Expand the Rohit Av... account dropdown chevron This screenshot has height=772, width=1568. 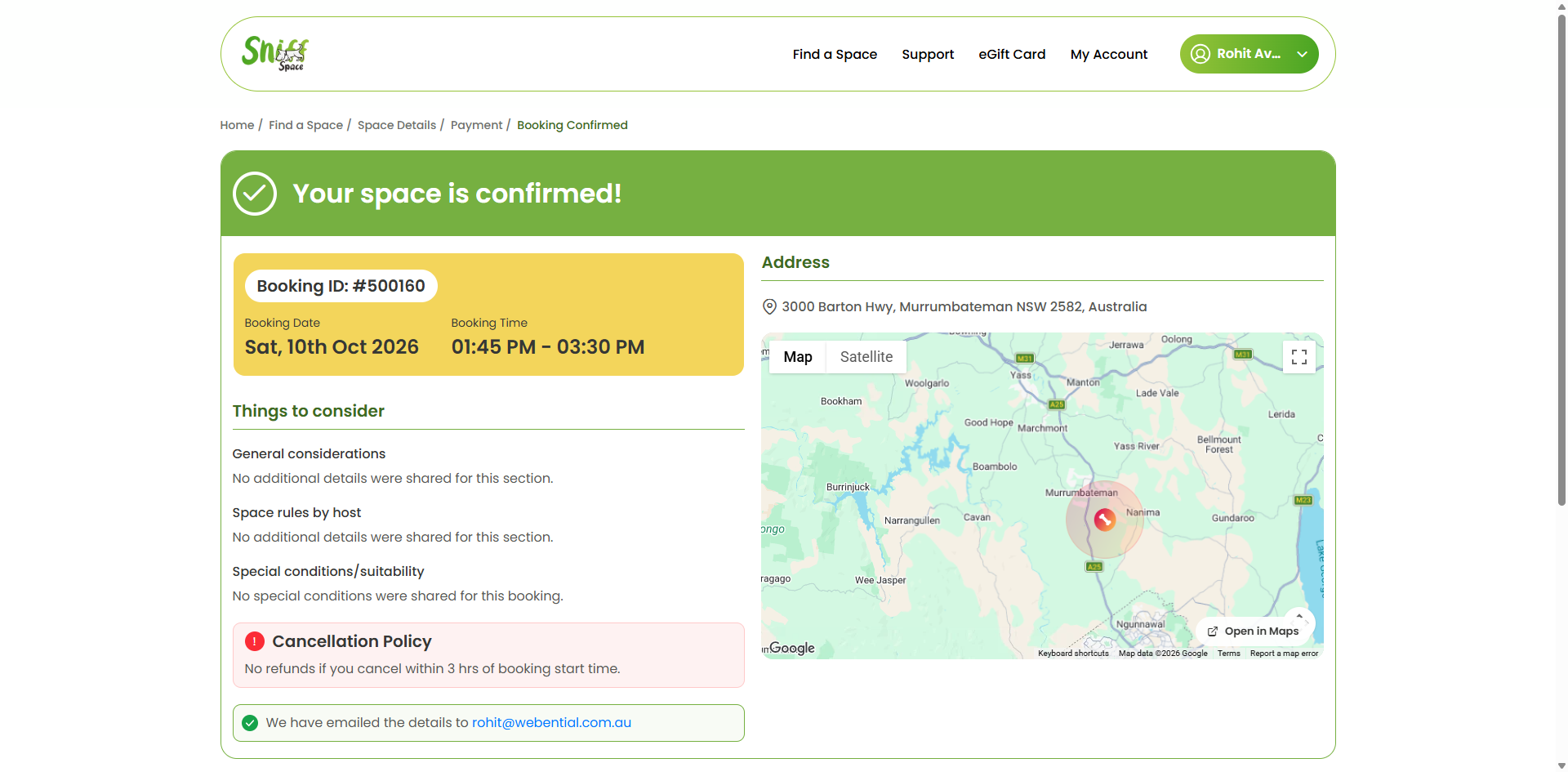pyautogui.click(x=1302, y=54)
